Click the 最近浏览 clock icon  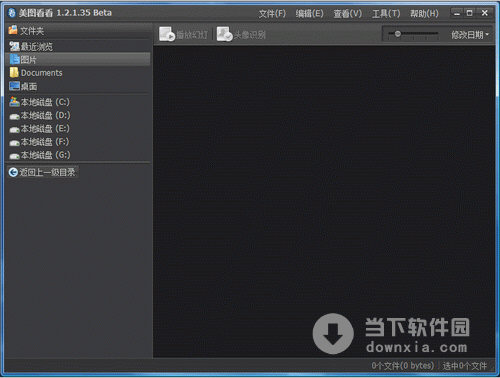click(14, 46)
